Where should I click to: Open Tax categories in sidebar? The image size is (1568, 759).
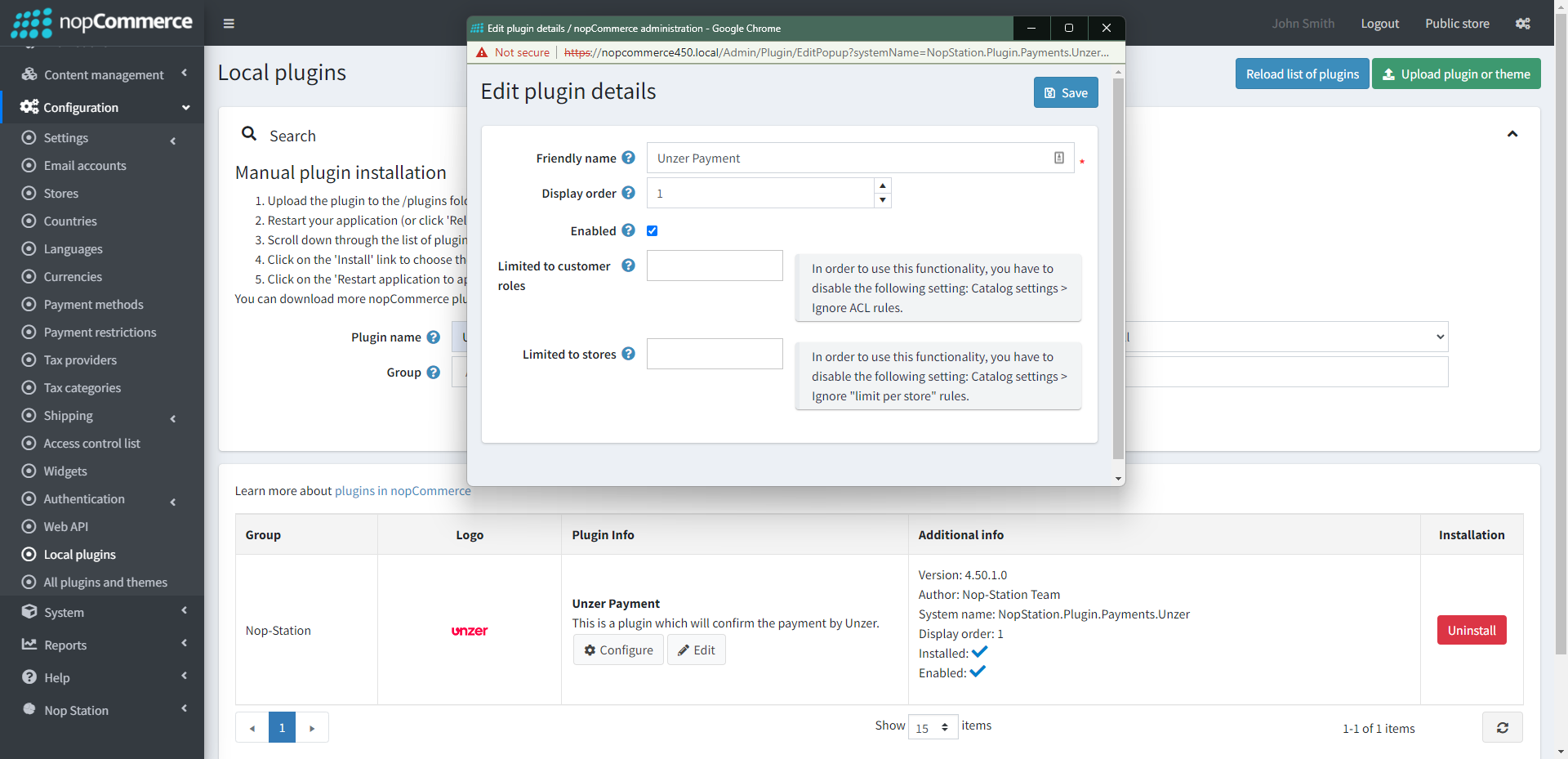[82, 388]
